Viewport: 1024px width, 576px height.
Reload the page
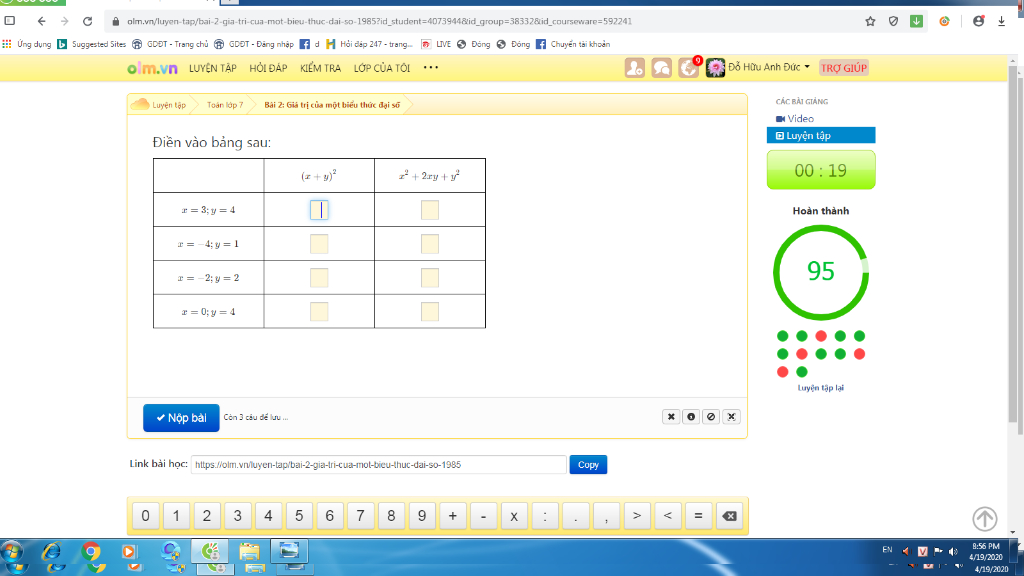click(88, 21)
